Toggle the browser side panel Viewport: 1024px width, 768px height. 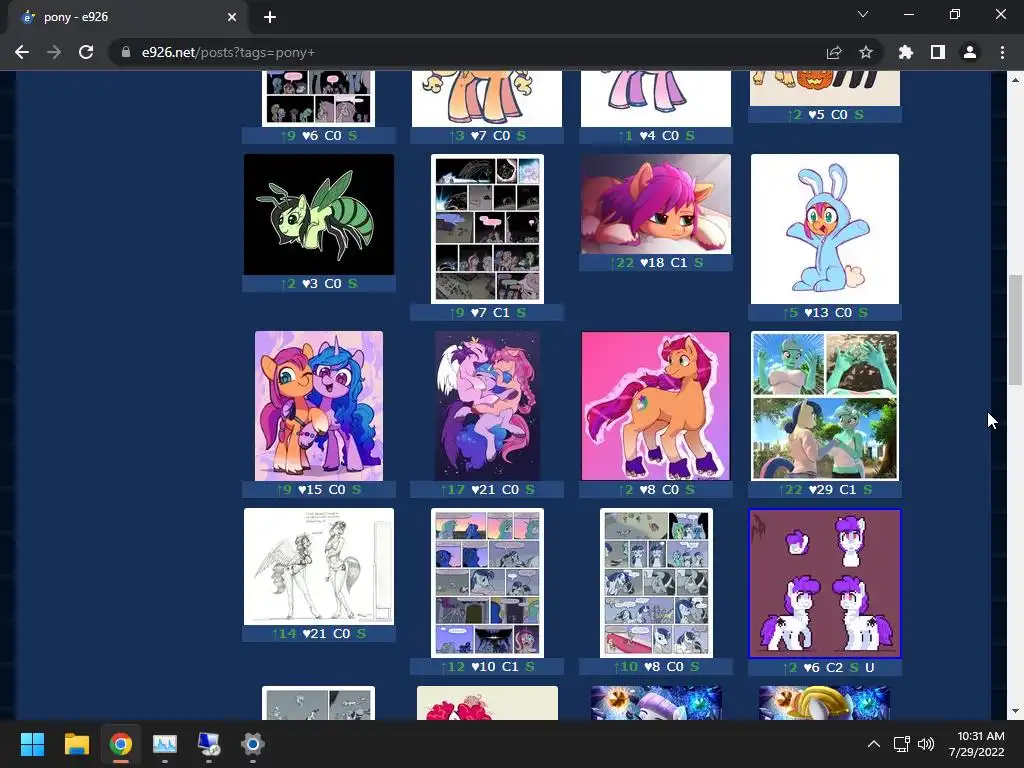pyautogui.click(x=938, y=52)
